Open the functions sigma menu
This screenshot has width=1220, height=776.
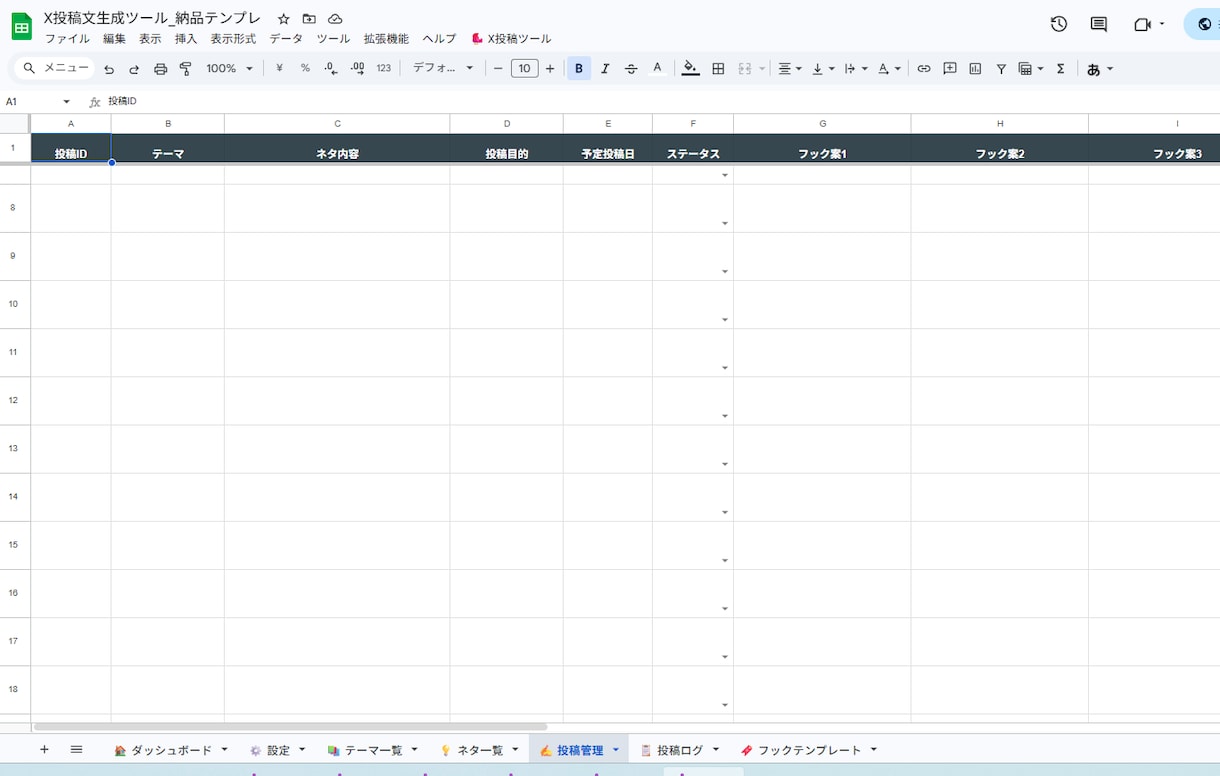(x=1061, y=69)
